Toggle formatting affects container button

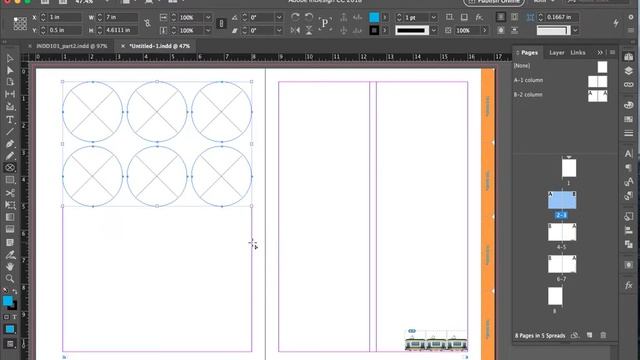point(6,317)
